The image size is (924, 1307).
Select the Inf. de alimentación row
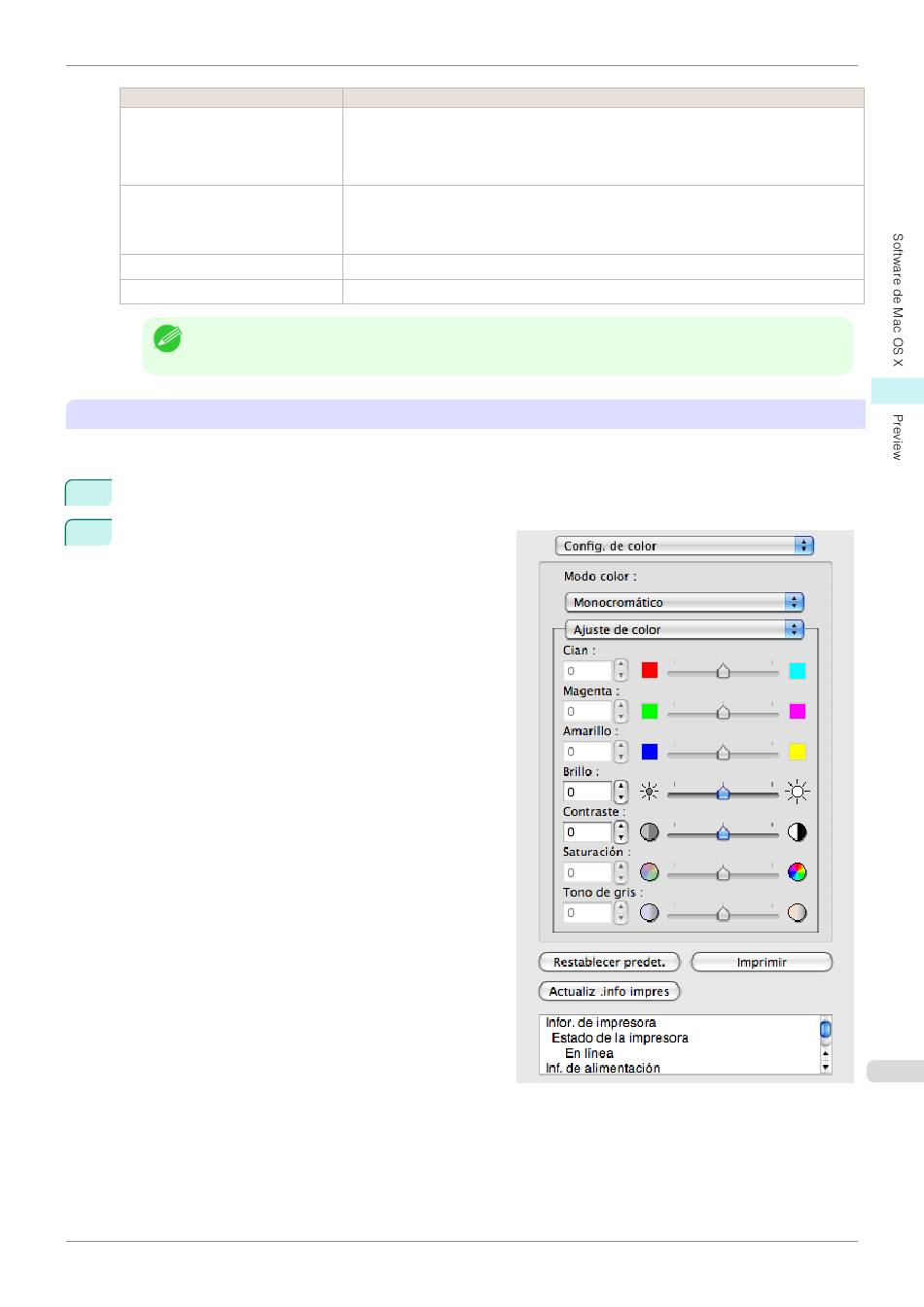pyautogui.click(x=603, y=1068)
